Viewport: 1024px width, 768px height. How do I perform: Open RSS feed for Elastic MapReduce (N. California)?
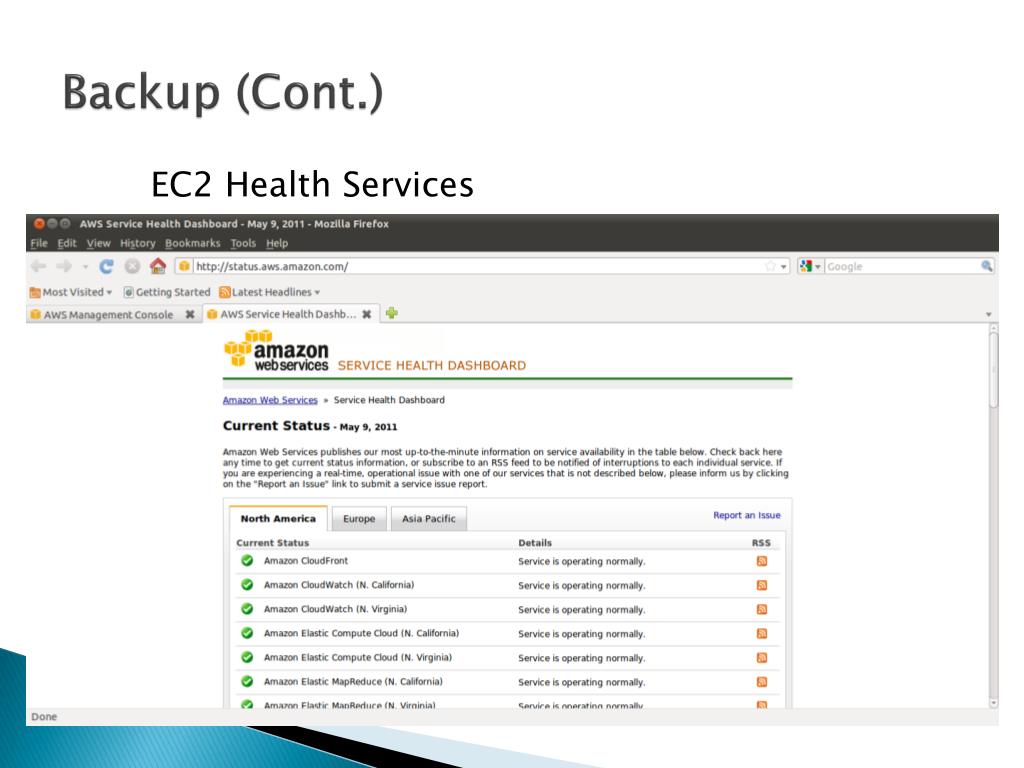tap(761, 682)
